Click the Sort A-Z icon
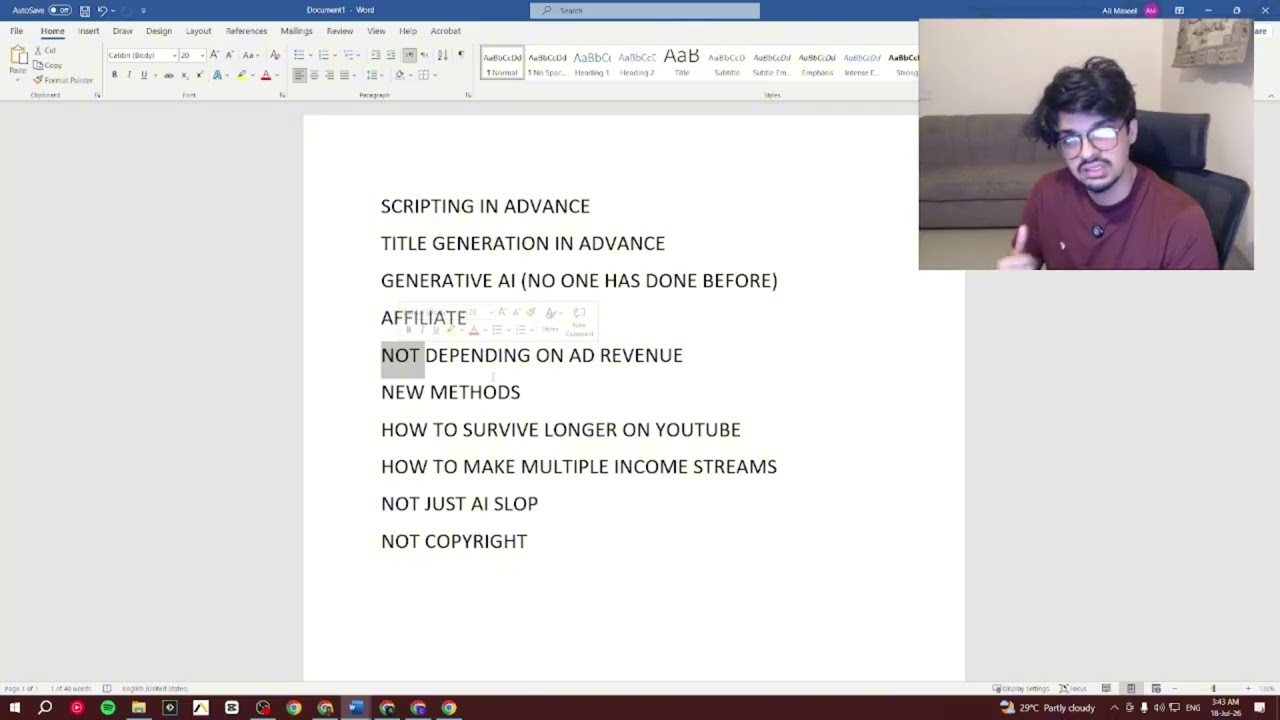 point(442,55)
